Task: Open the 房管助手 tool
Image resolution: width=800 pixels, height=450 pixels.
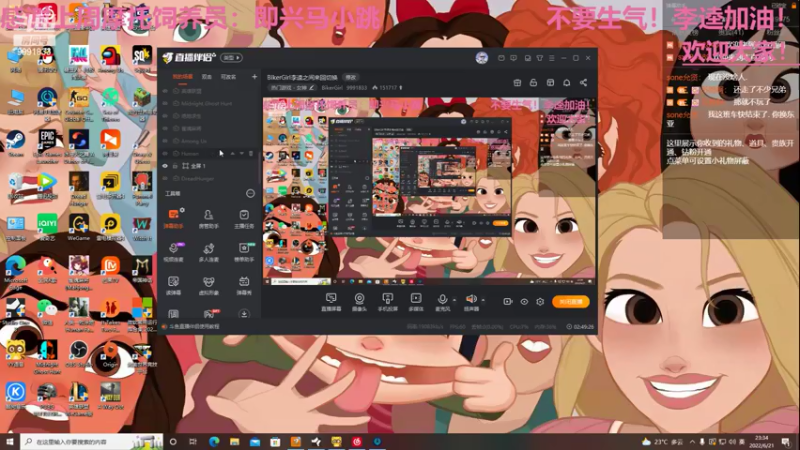Action: [208, 218]
